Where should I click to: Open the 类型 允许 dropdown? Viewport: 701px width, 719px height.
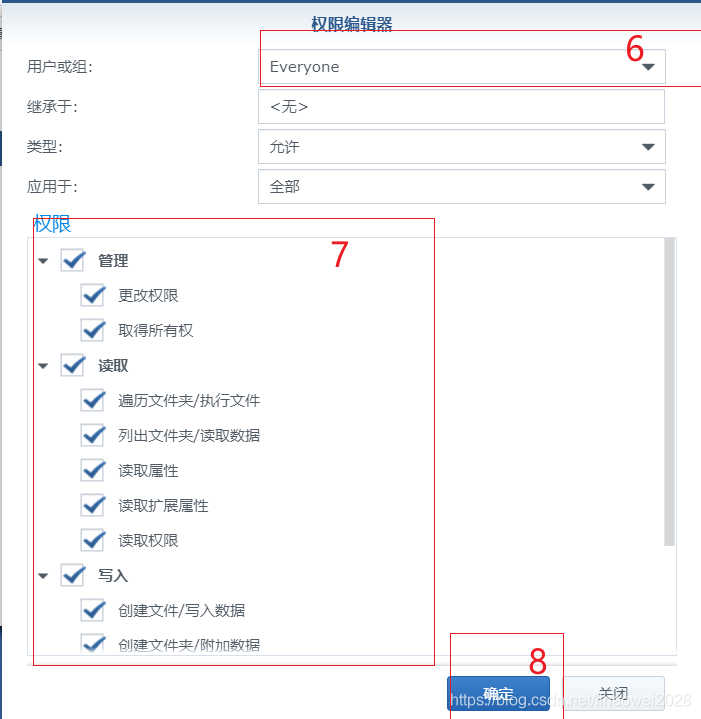click(462, 147)
